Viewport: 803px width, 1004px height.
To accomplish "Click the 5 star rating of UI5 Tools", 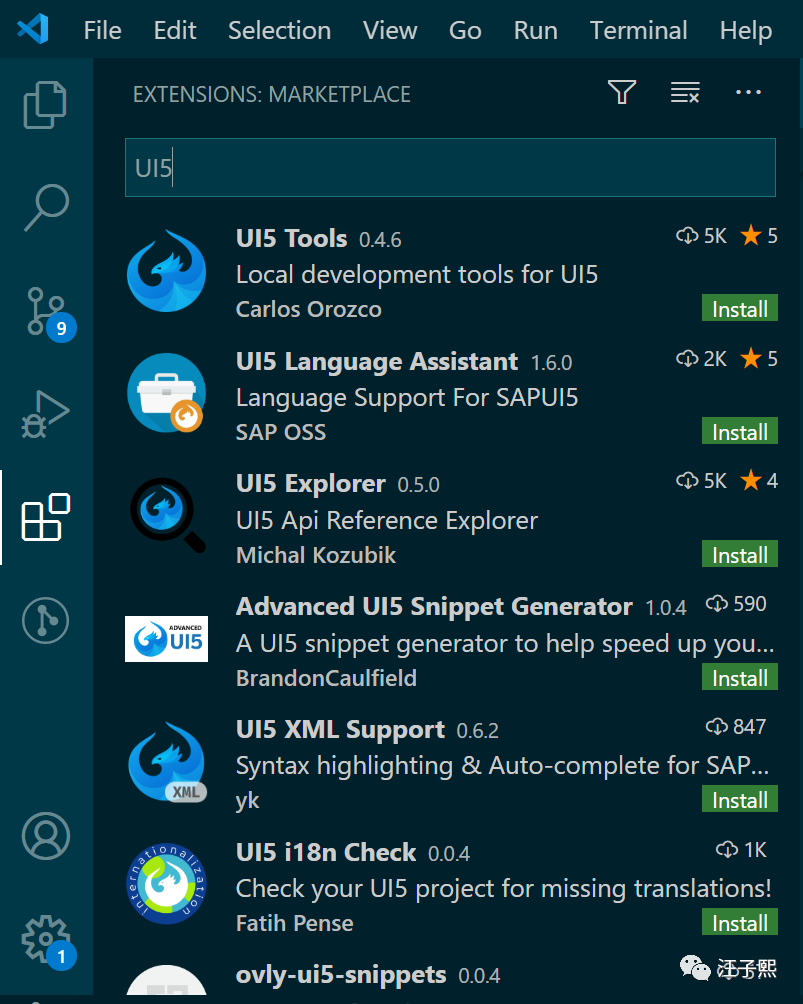I will coord(759,236).
